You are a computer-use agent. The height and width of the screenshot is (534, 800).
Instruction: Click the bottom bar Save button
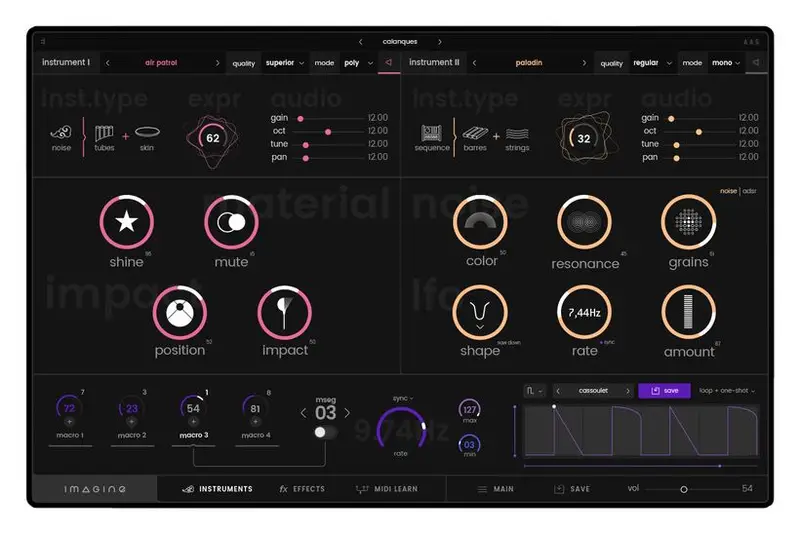[572, 489]
